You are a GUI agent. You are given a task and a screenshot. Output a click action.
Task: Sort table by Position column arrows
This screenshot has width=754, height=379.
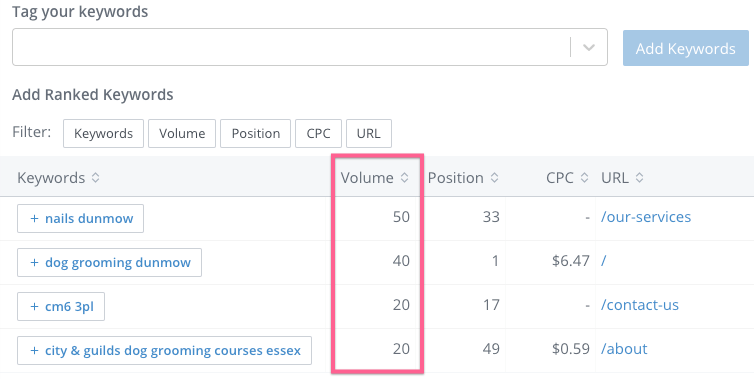click(x=494, y=177)
